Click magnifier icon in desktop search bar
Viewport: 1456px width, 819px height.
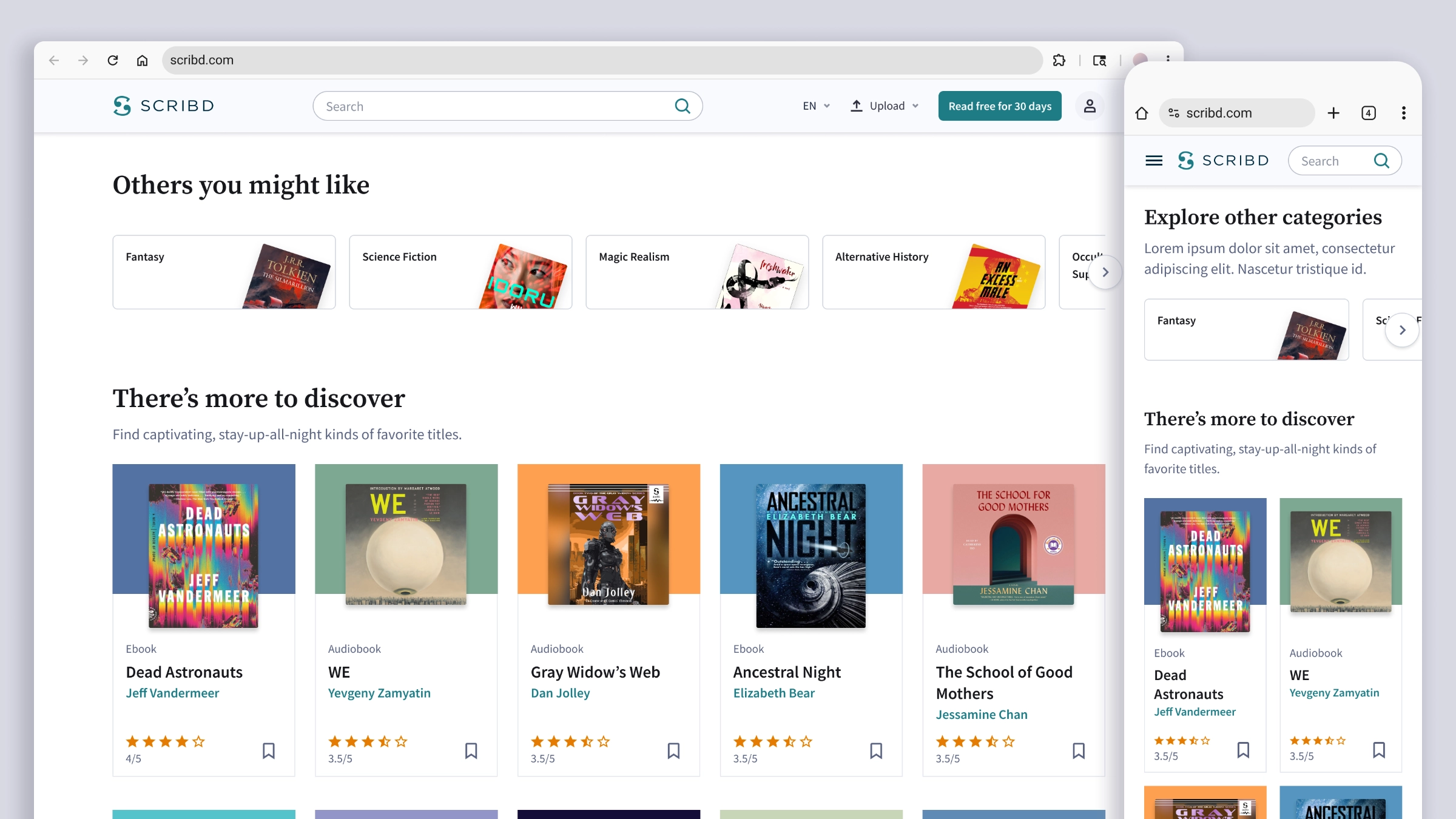click(x=682, y=106)
